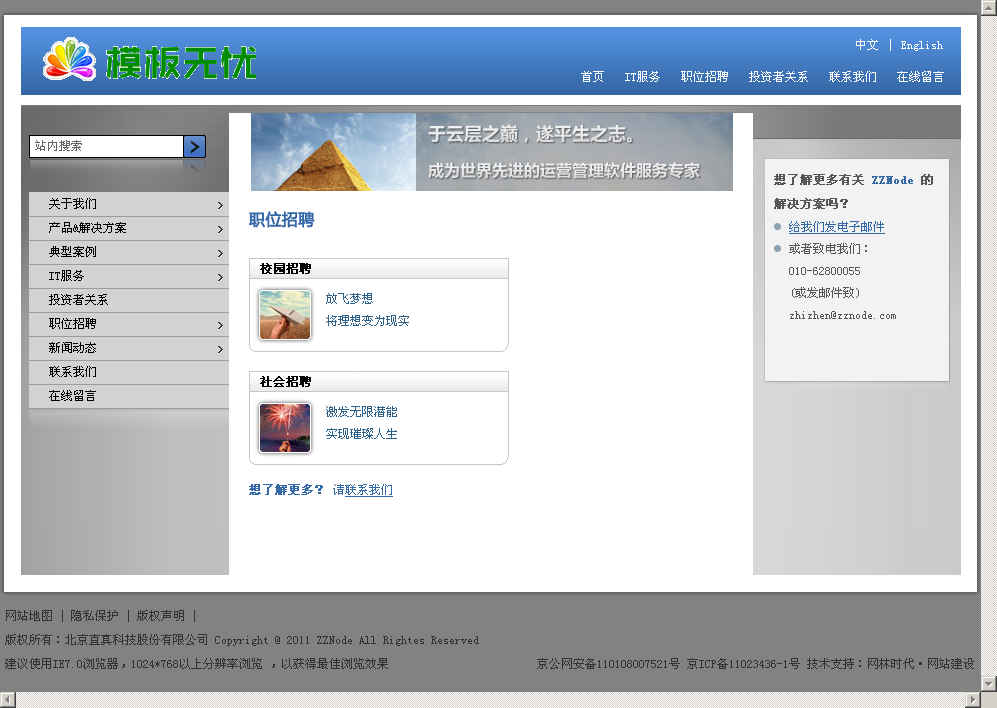Expand the 典型案例 sidebar arrow
Image resolution: width=997 pixels, height=708 pixels.
(x=220, y=253)
